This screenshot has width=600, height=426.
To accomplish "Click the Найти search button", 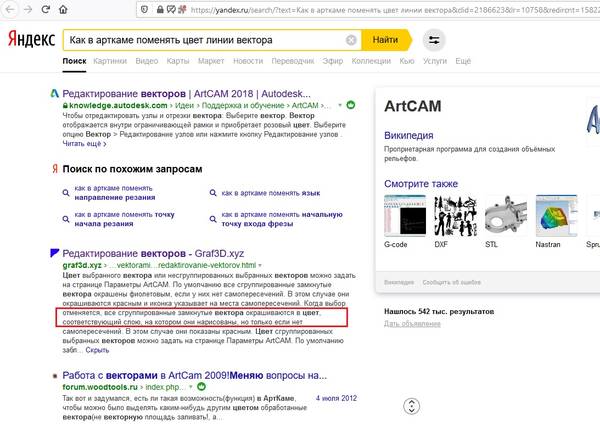I will (x=386, y=40).
